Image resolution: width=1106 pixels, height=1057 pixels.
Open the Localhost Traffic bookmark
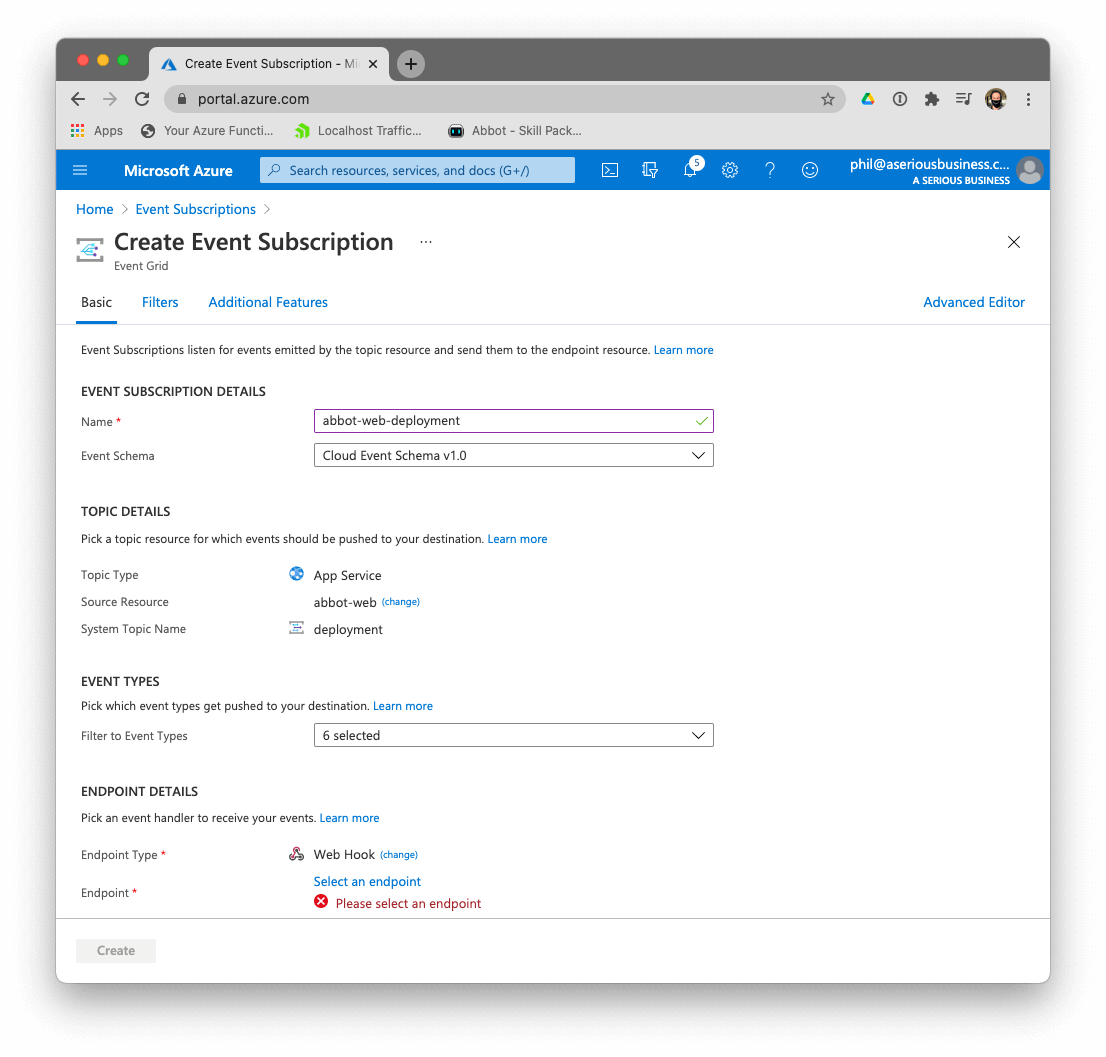[358, 130]
